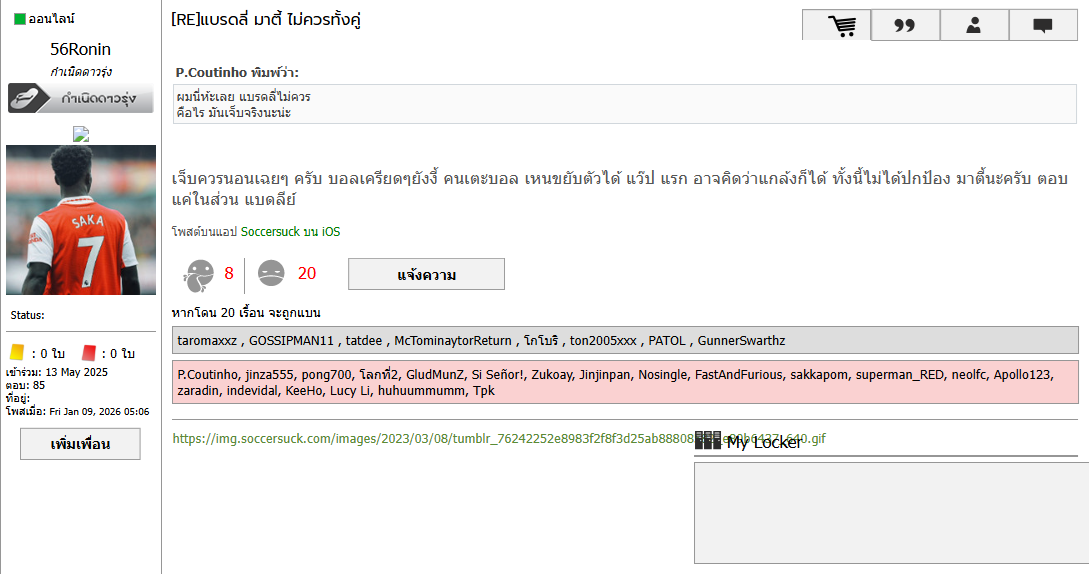This screenshot has width=1089, height=574.
Task: Click the yellow card icon
Action: [x=16, y=353]
